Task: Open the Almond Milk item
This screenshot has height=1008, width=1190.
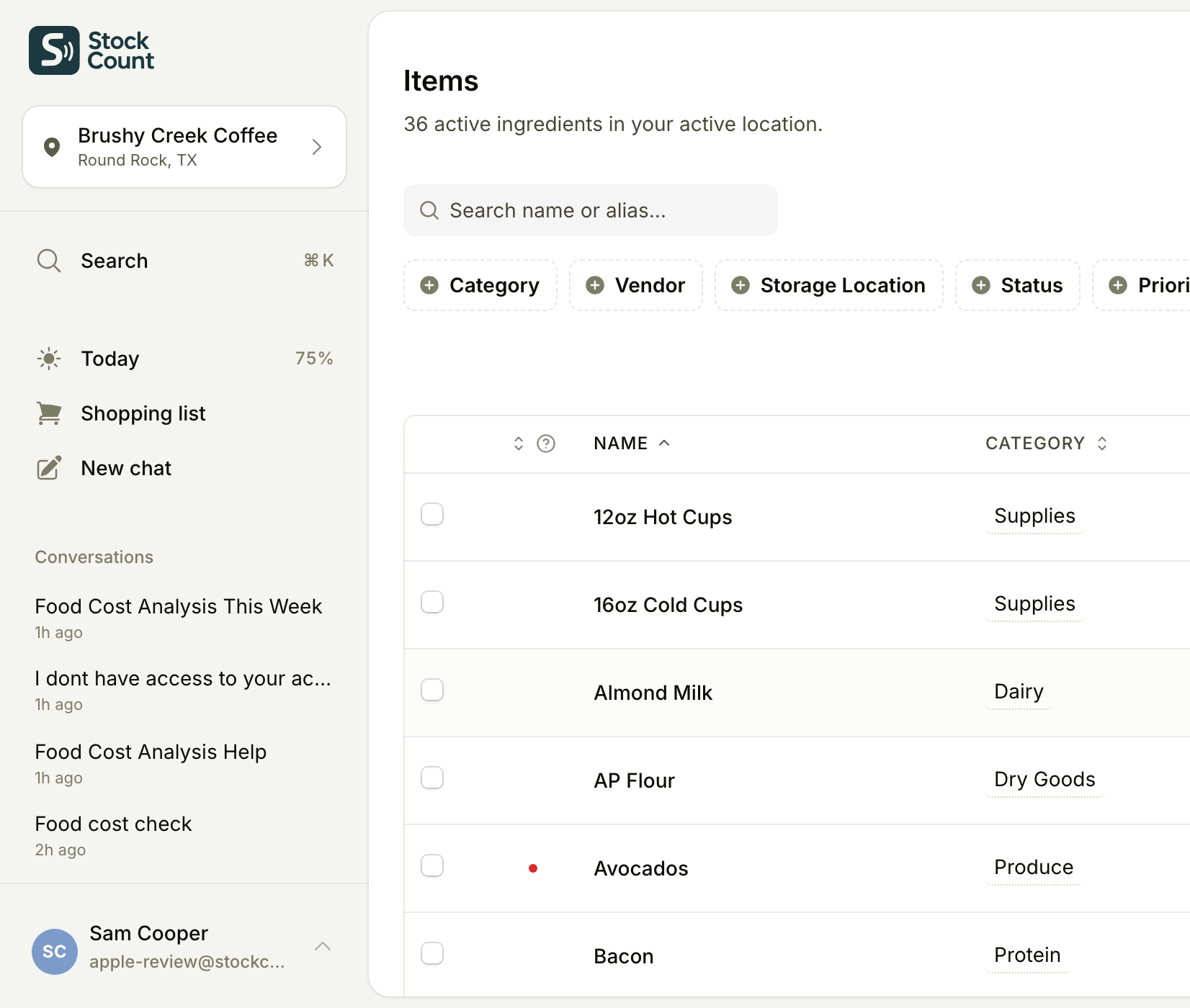Action: click(653, 693)
